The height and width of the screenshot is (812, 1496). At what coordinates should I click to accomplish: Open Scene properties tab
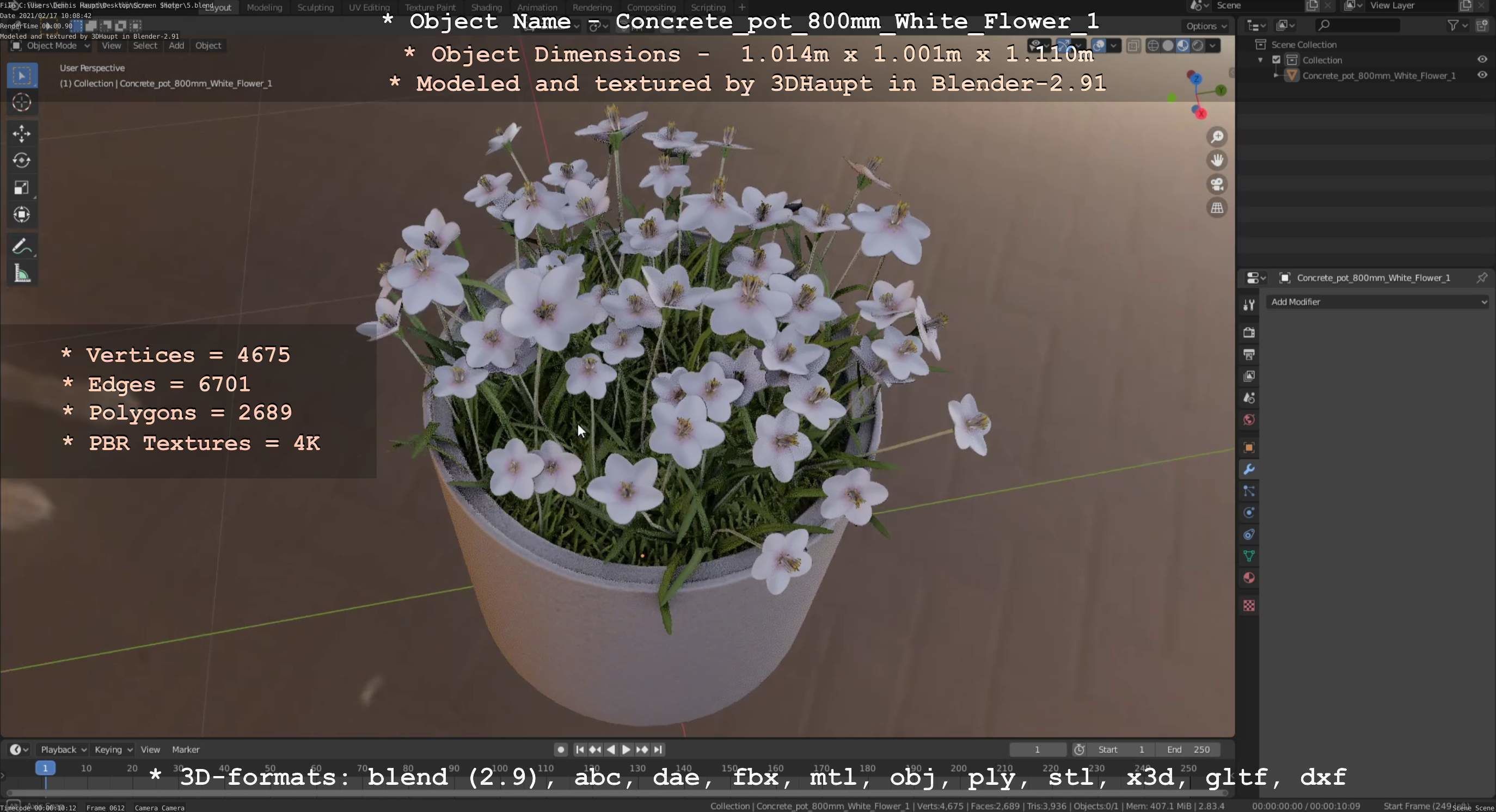pos(1249,398)
